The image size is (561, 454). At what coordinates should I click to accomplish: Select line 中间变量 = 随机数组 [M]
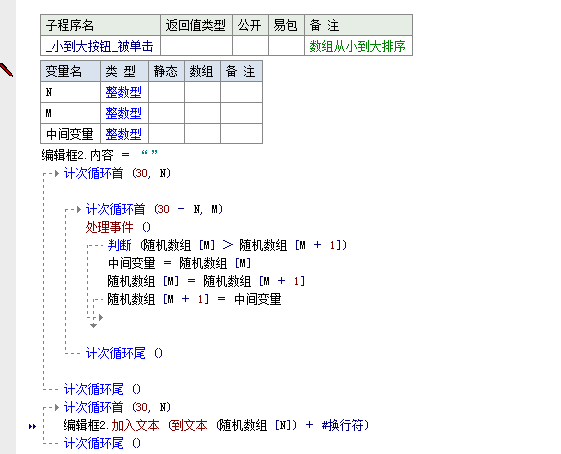[179, 263]
